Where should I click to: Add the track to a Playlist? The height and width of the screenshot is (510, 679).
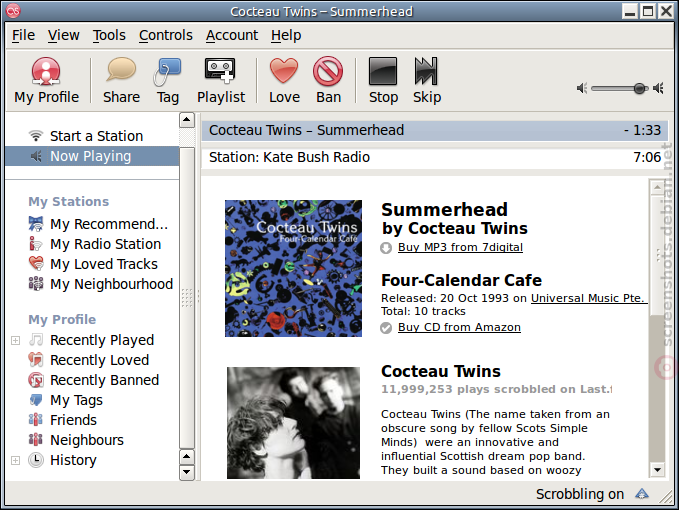coord(221,80)
